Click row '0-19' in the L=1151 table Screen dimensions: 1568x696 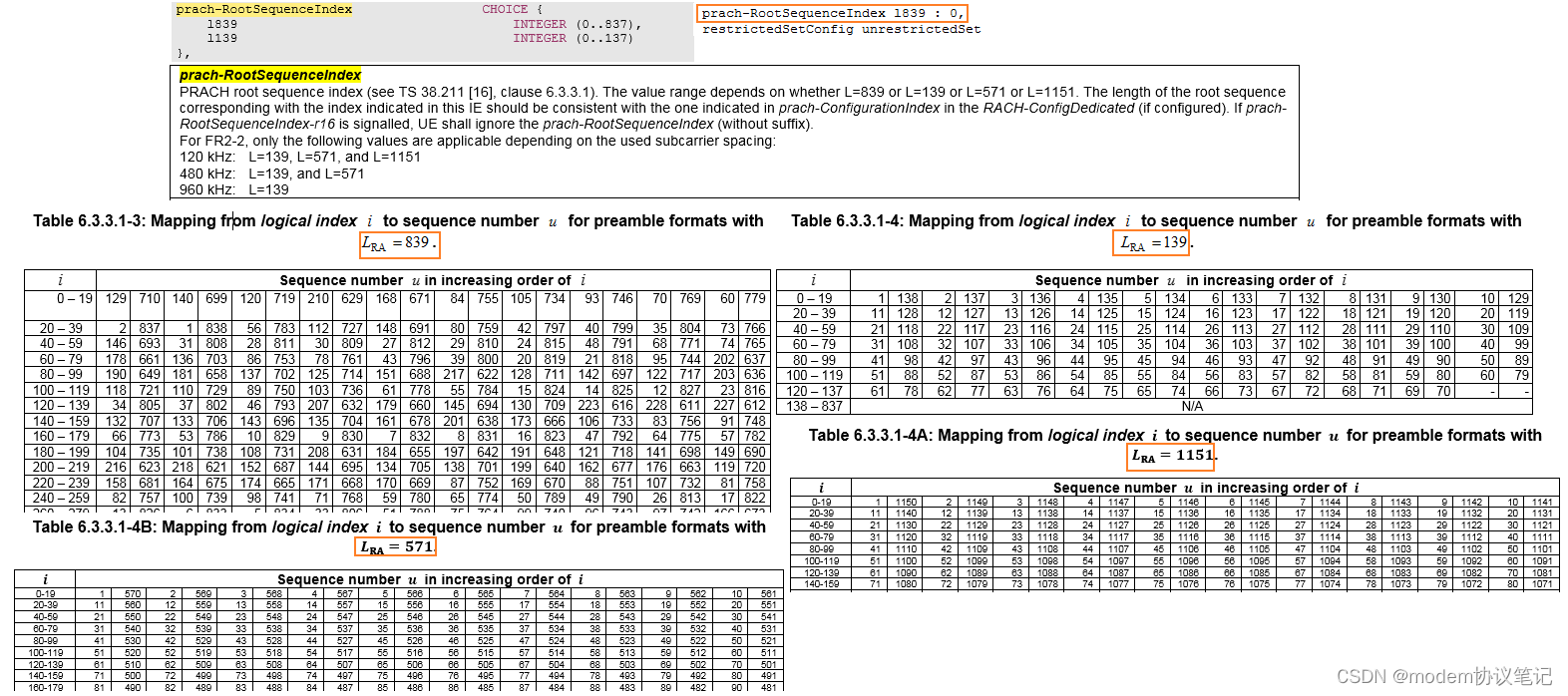tap(1173, 503)
